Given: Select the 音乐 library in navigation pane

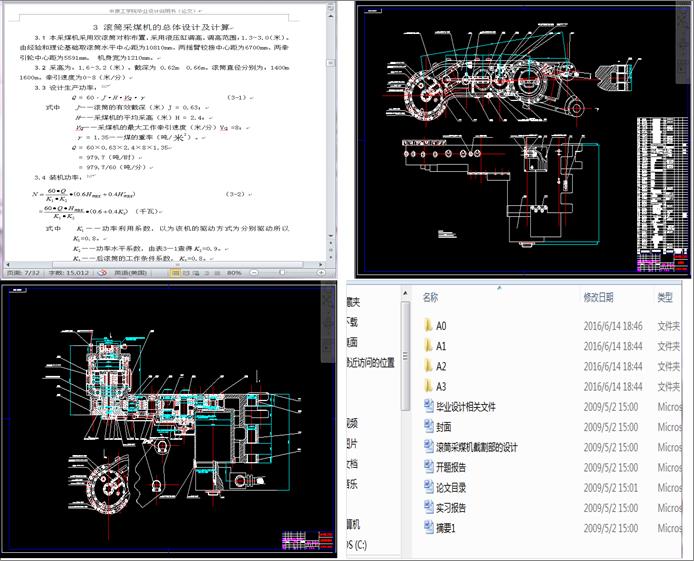Looking at the screenshot, I should click(x=353, y=484).
